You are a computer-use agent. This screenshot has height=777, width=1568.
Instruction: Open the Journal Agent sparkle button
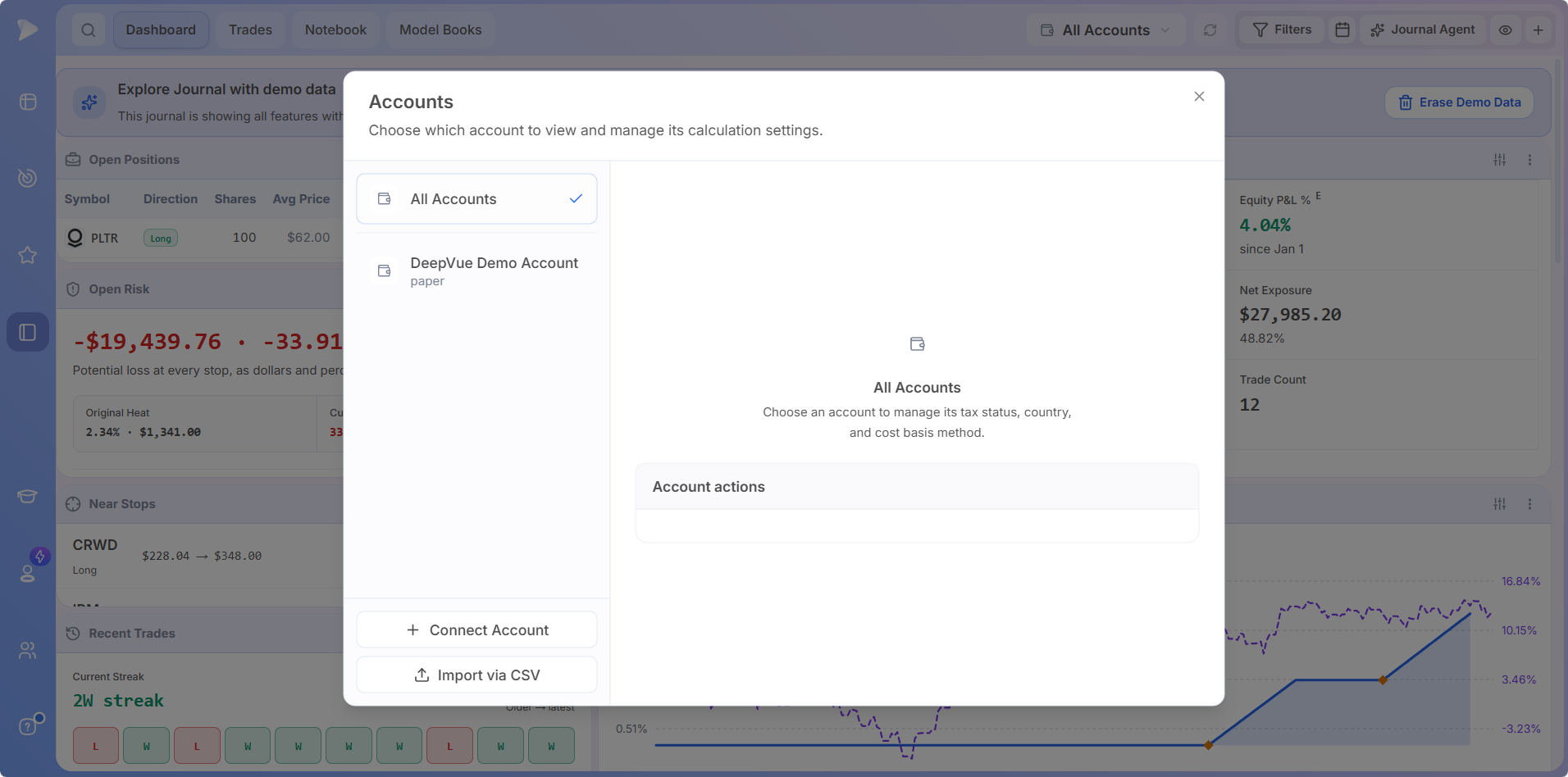[1423, 30]
